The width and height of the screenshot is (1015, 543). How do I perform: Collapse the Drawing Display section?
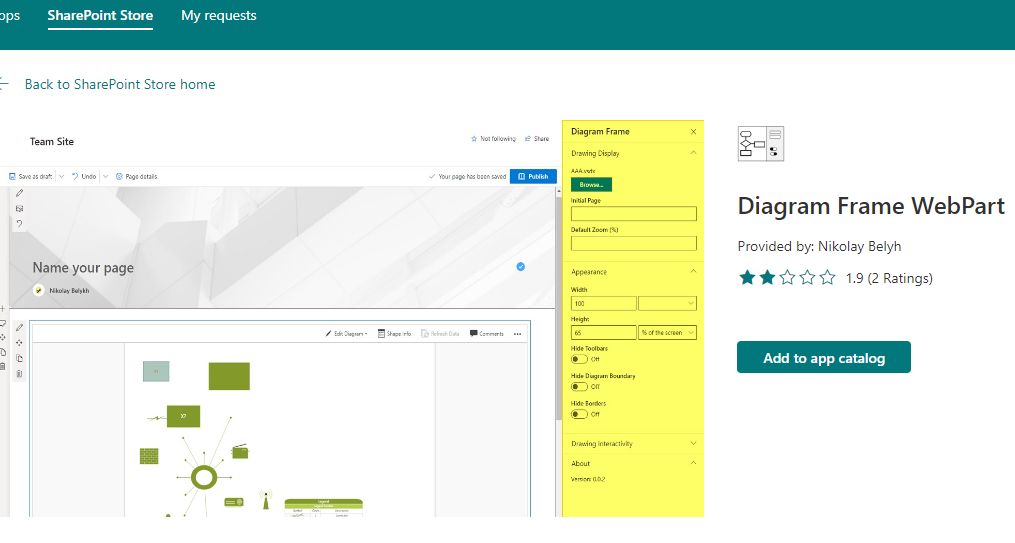point(693,153)
